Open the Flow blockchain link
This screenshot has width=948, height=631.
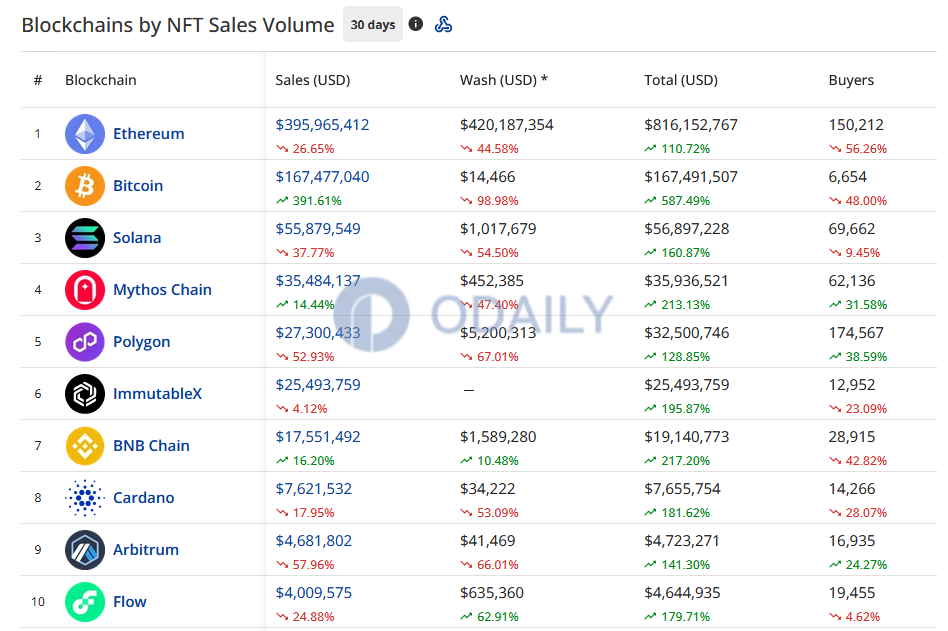pos(129,601)
